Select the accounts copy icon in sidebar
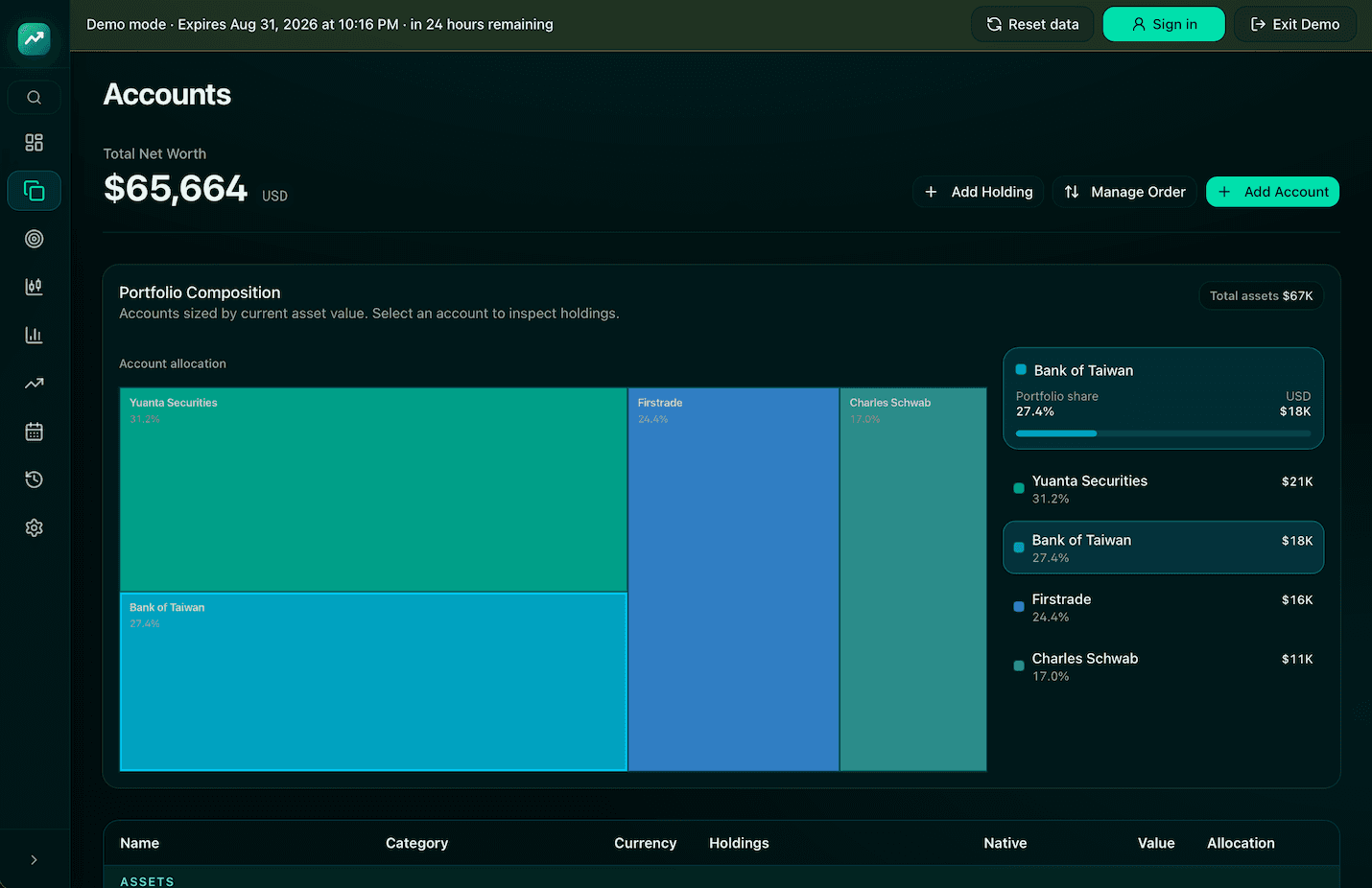 coord(34,191)
